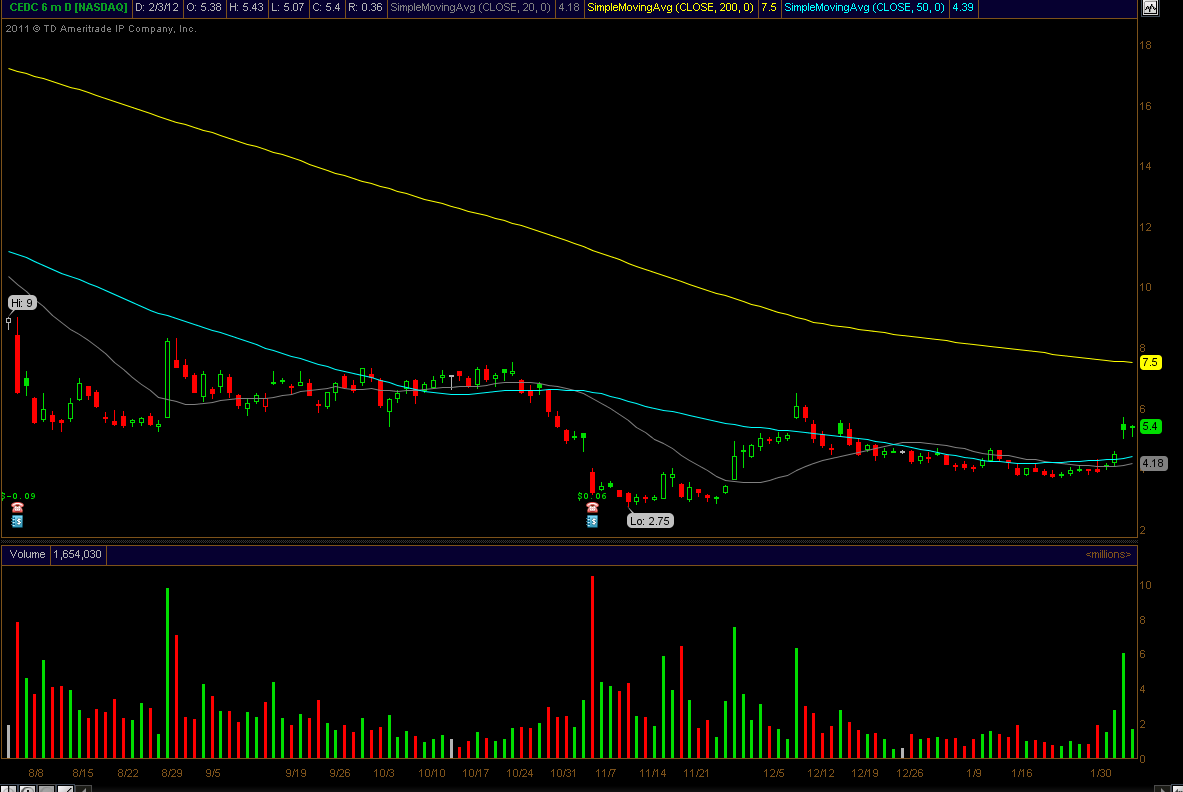
Task: Click the Lo: 2.75 price bubble
Action: click(x=650, y=520)
